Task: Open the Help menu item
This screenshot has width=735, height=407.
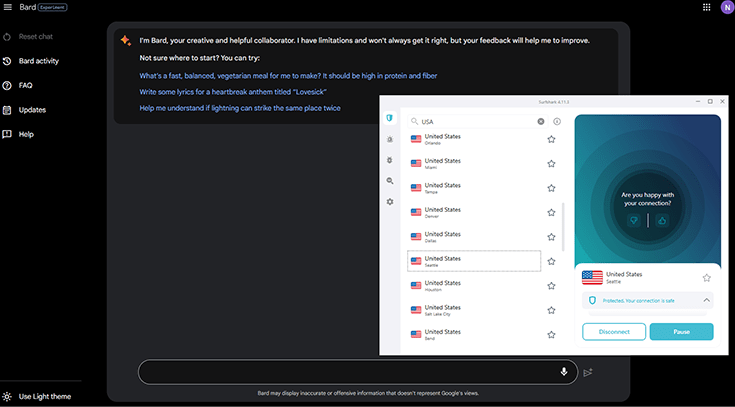Action: click(x=18, y=135)
